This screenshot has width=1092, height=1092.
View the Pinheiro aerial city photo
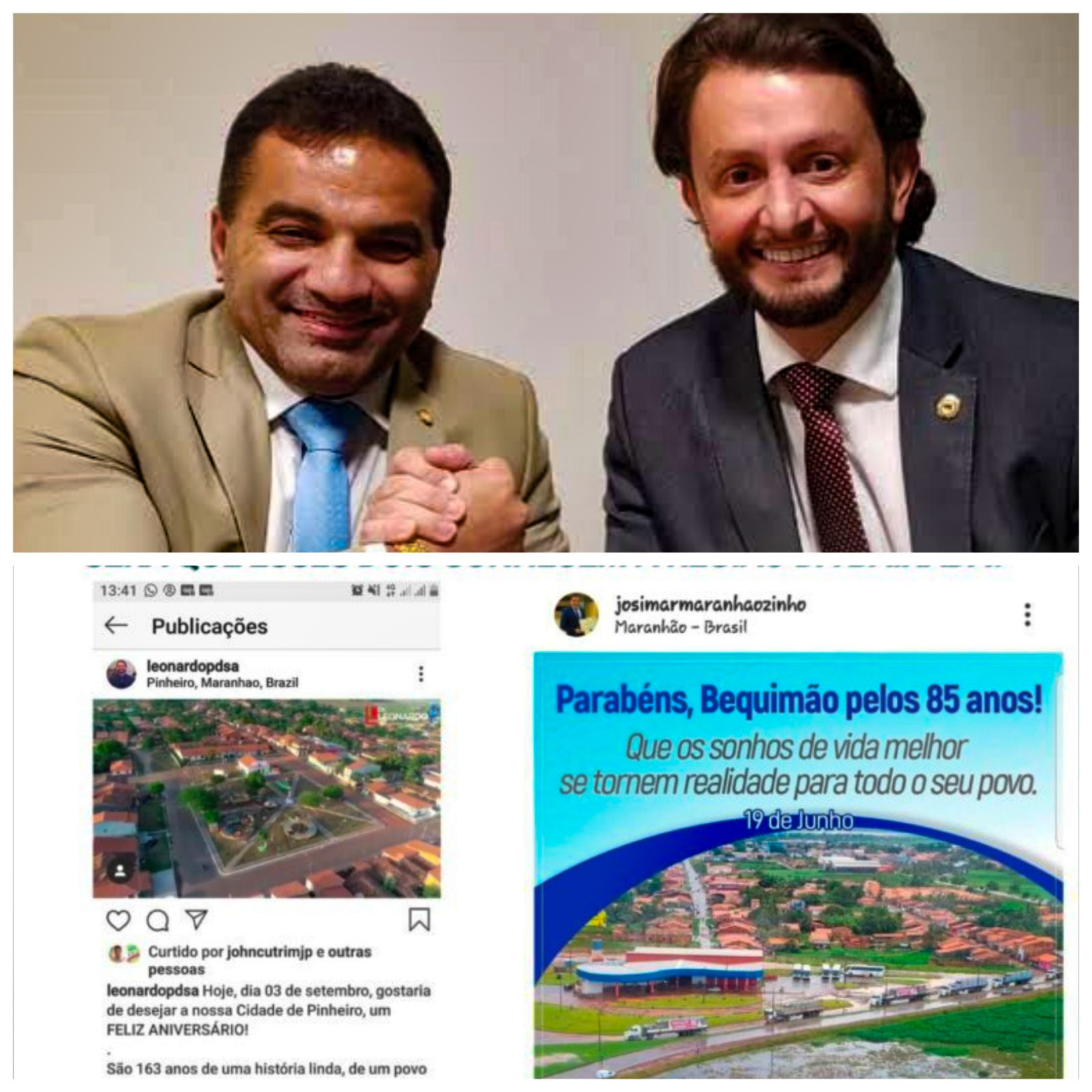(267, 798)
